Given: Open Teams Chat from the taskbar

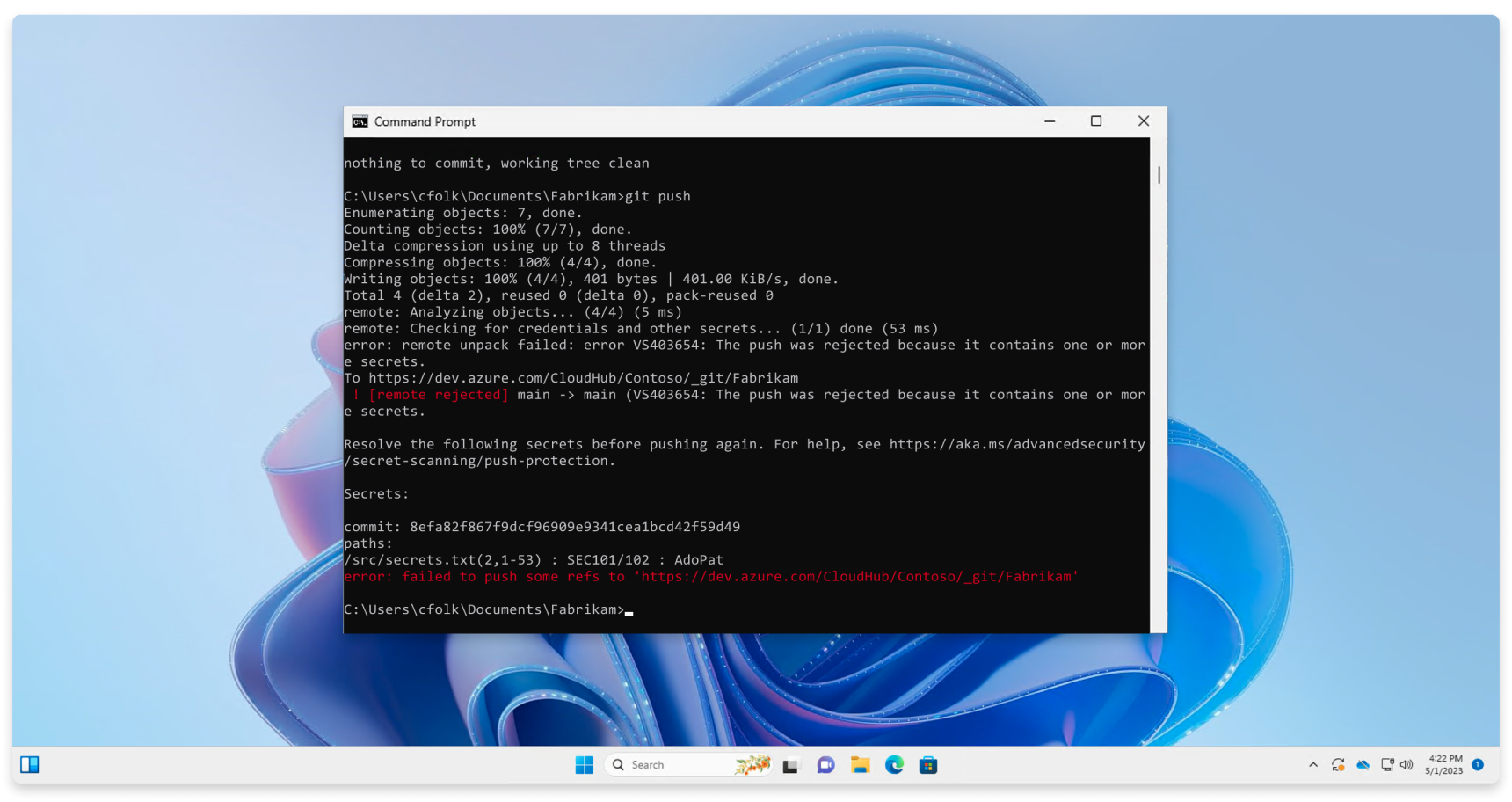Looking at the screenshot, I should coord(825,765).
